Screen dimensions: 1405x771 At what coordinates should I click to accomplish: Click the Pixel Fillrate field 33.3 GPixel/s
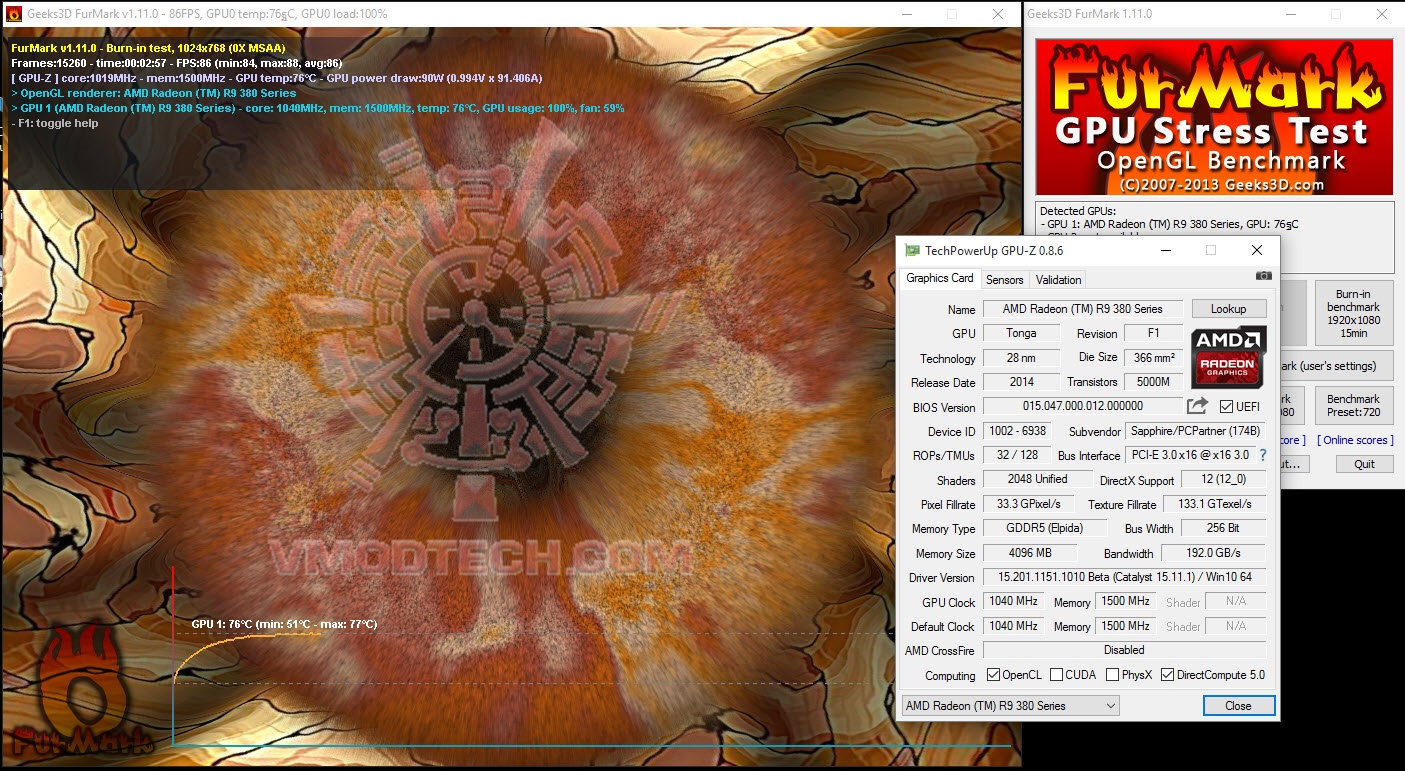pos(1029,504)
